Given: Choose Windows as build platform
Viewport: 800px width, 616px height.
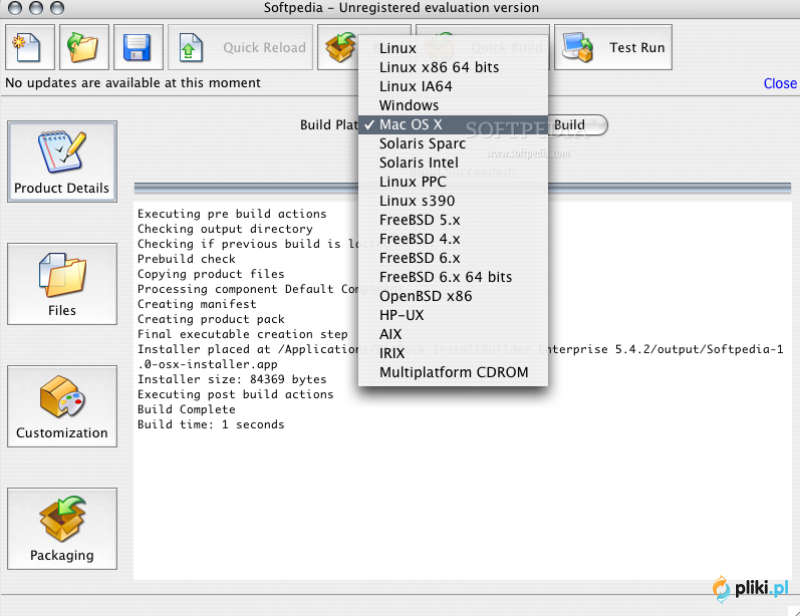Looking at the screenshot, I should [453, 105].
